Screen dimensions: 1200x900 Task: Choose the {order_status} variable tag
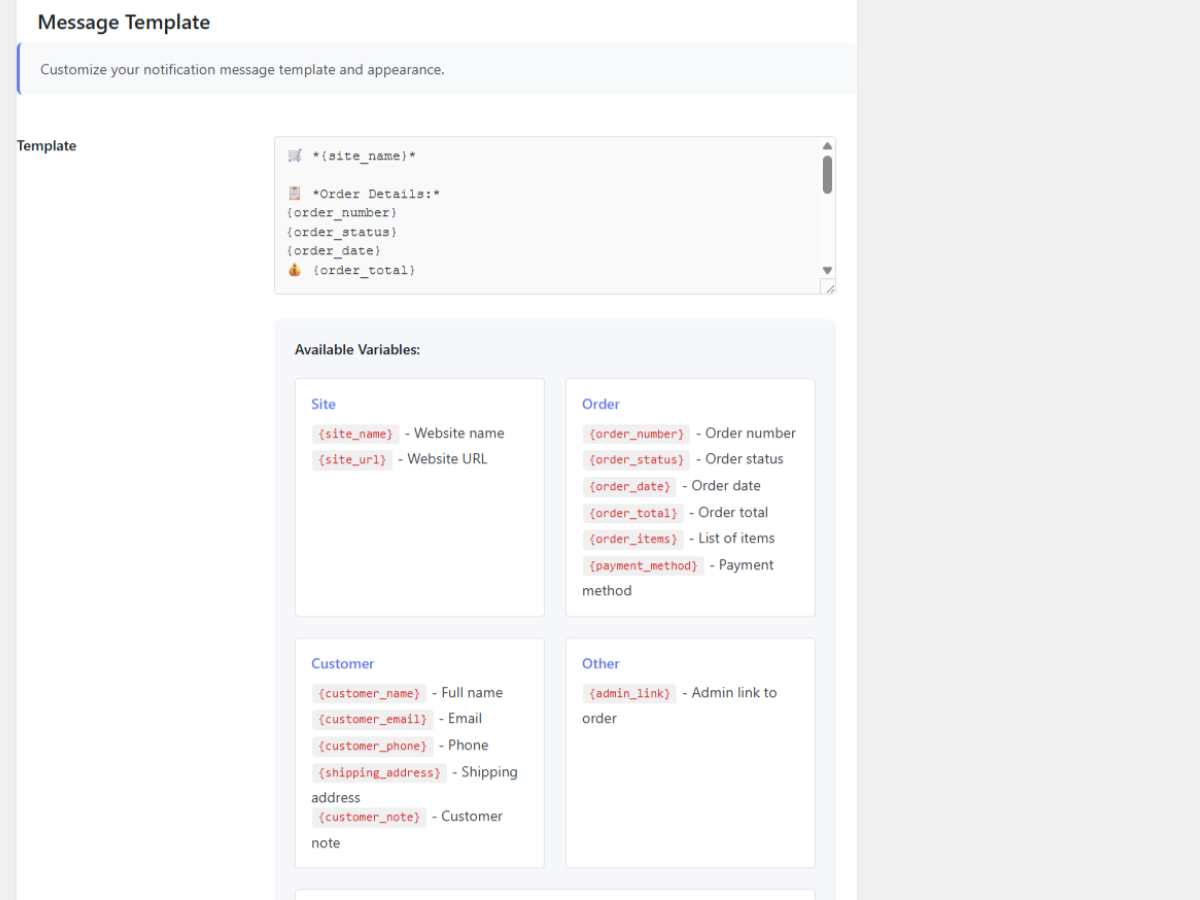click(x=636, y=460)
